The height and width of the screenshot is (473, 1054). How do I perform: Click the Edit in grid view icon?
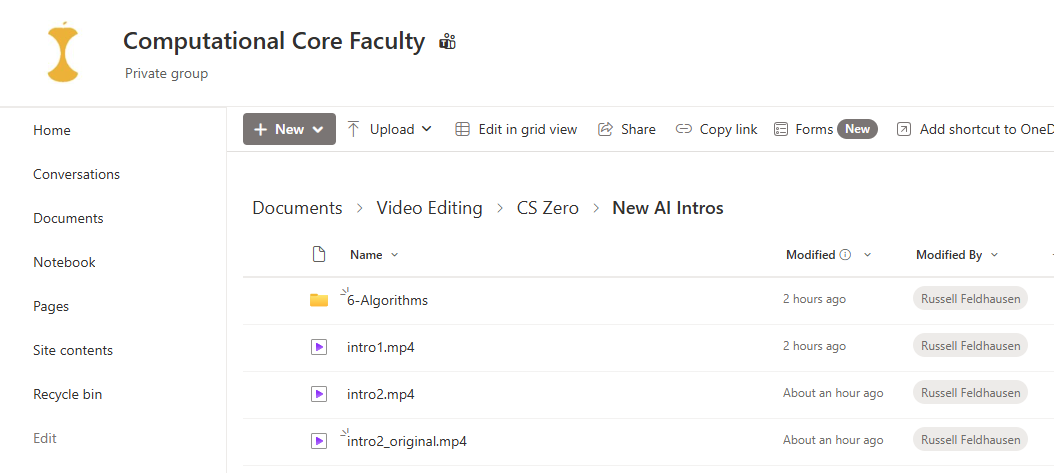pos(462,129)
